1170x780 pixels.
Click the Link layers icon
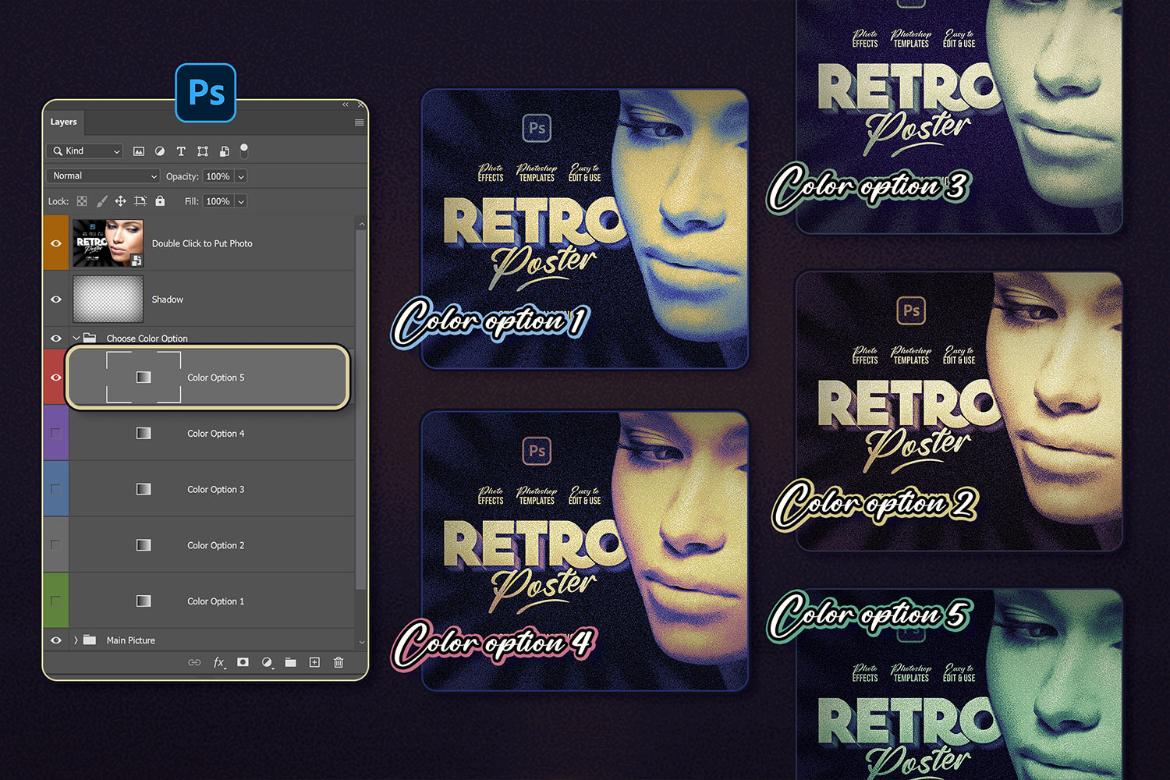tap(194, 663)
